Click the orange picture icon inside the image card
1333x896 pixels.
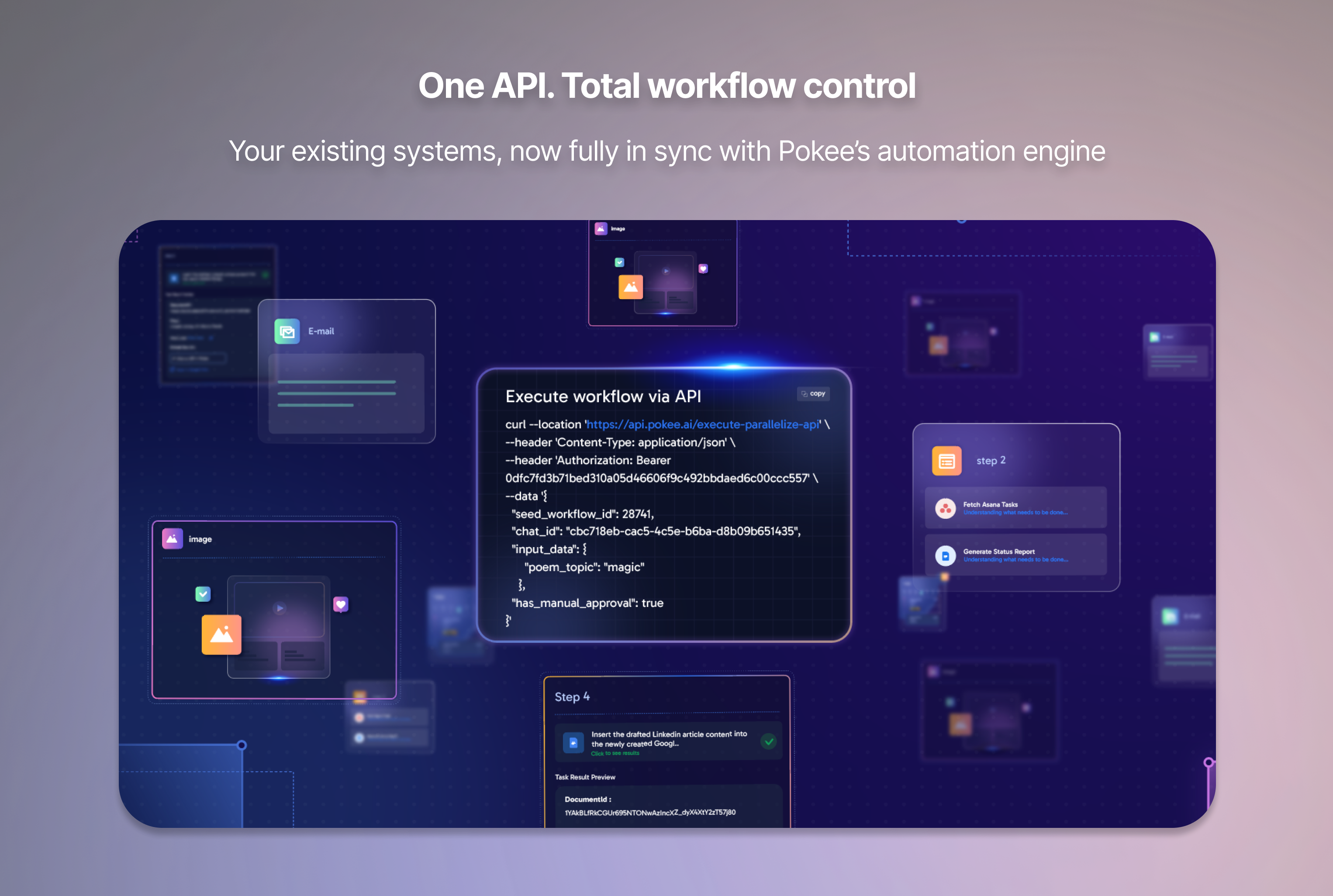point(221,634)
